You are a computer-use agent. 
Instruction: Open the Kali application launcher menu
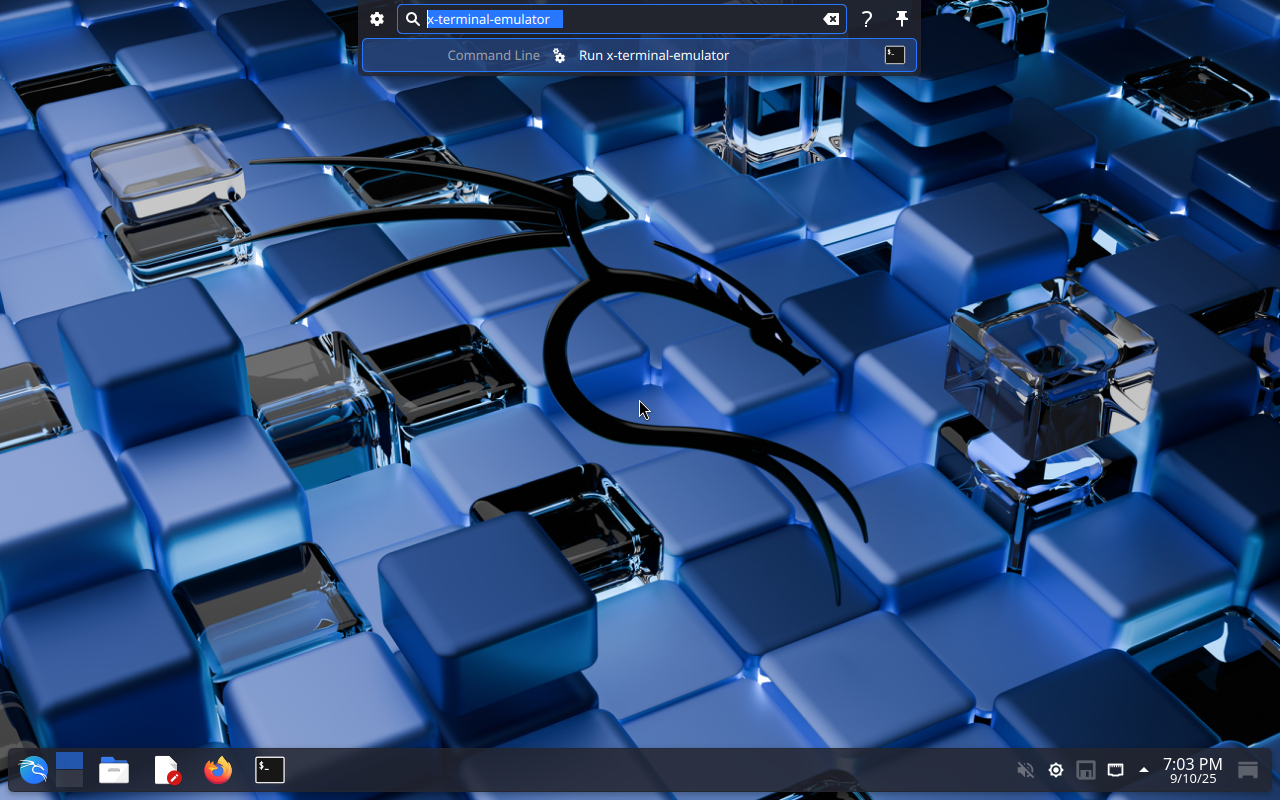tap(33, 770)
